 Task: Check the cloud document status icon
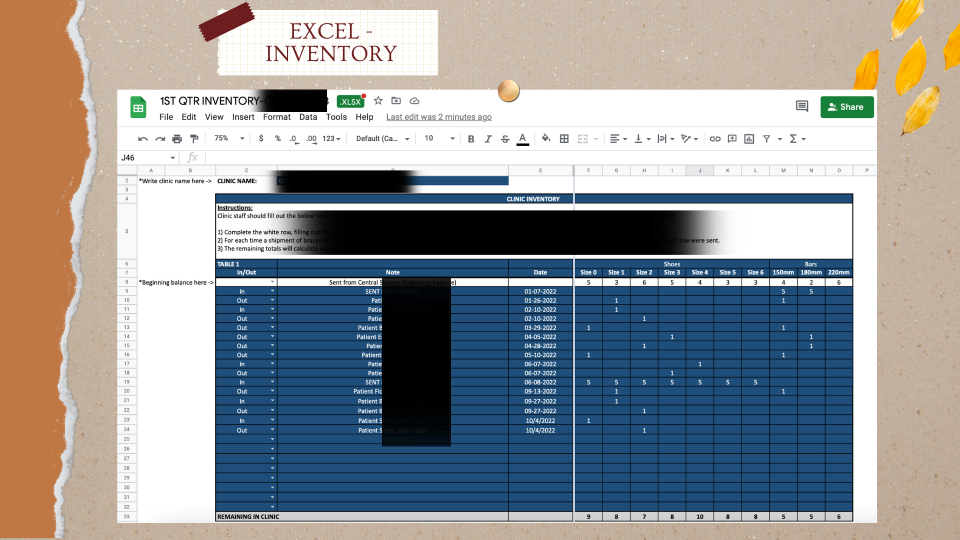(x=414, y=101)
